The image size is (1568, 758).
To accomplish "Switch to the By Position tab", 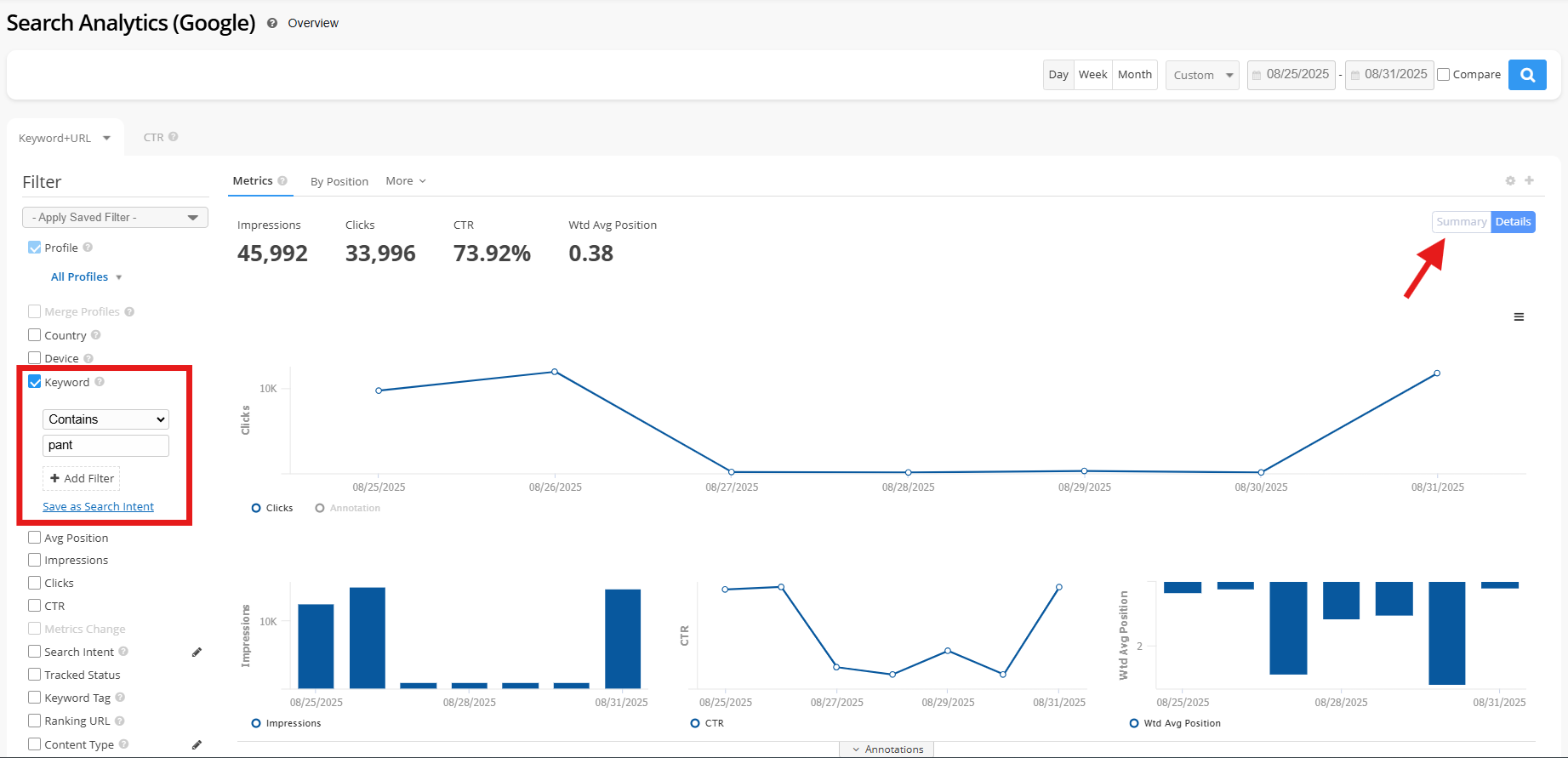I will tap(339, 181).
